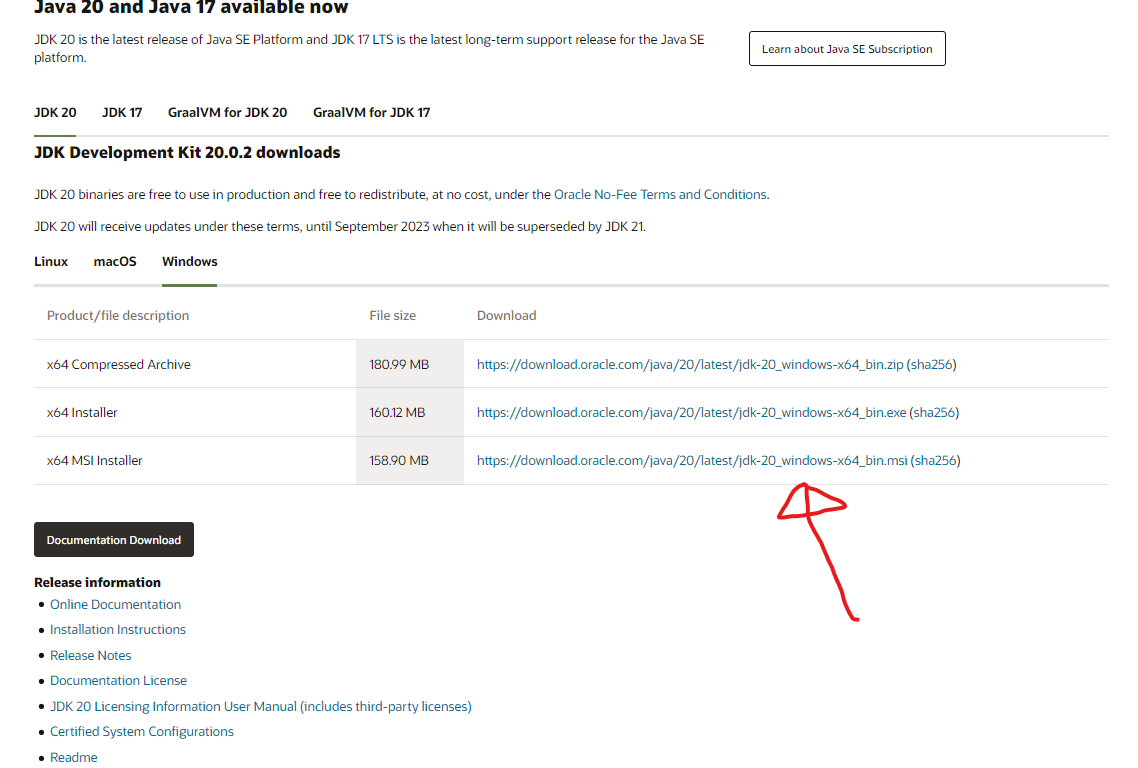Image resolution: width=1138 pixels, height=768 pixels.
Task: Click the x64 MSI Installer description cell
Action: coord(195,460)
